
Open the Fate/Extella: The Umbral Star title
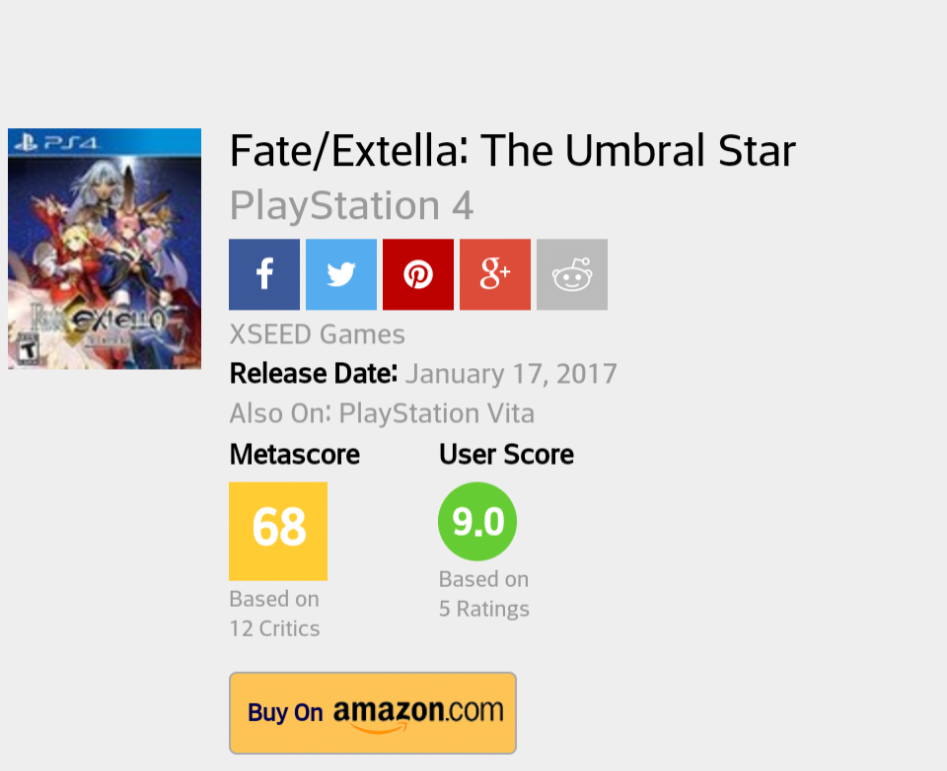[x=512, y=151]
